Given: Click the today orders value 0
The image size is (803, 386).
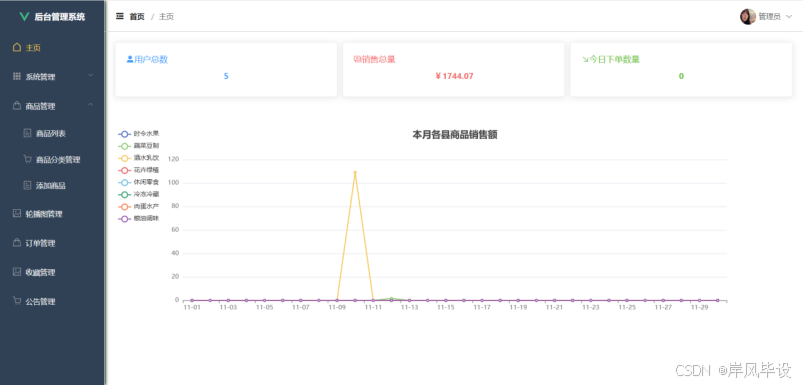Looking at the screenshot, I should tap(681, 76).
